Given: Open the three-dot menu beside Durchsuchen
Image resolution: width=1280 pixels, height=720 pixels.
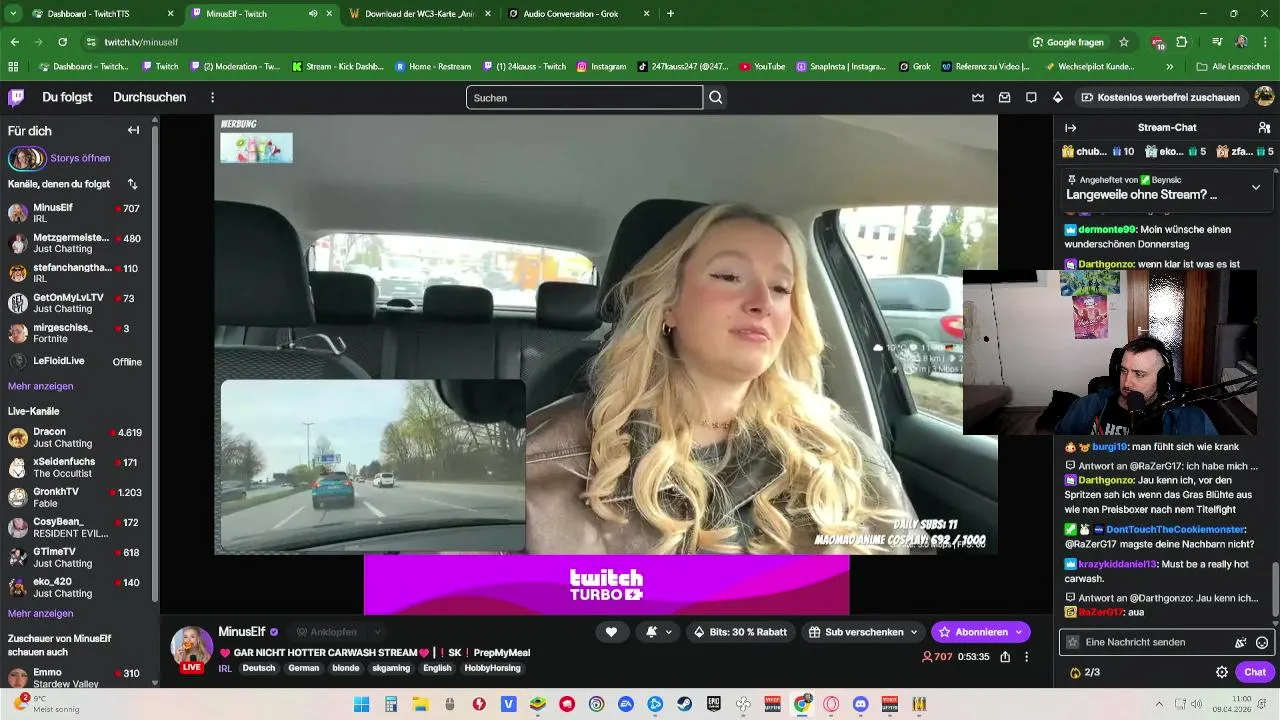Looking at the screenshot, I should 212,97.
